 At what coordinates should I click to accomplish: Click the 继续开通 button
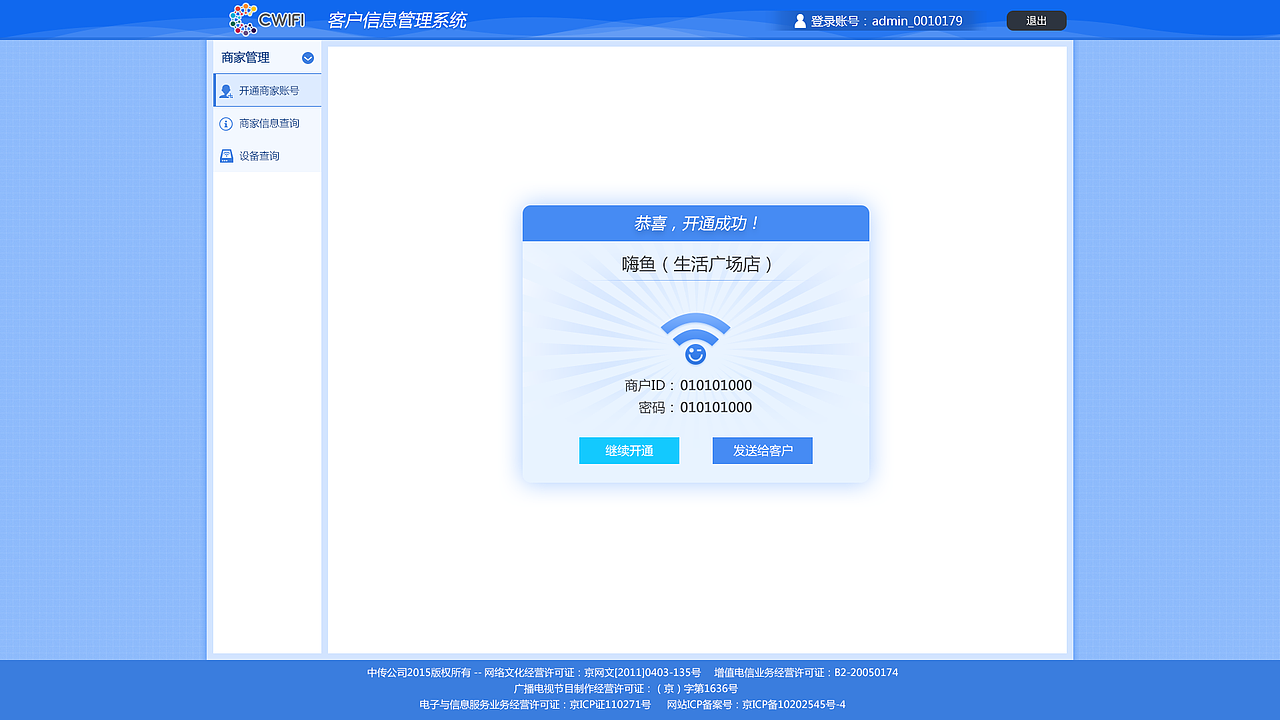629,450
